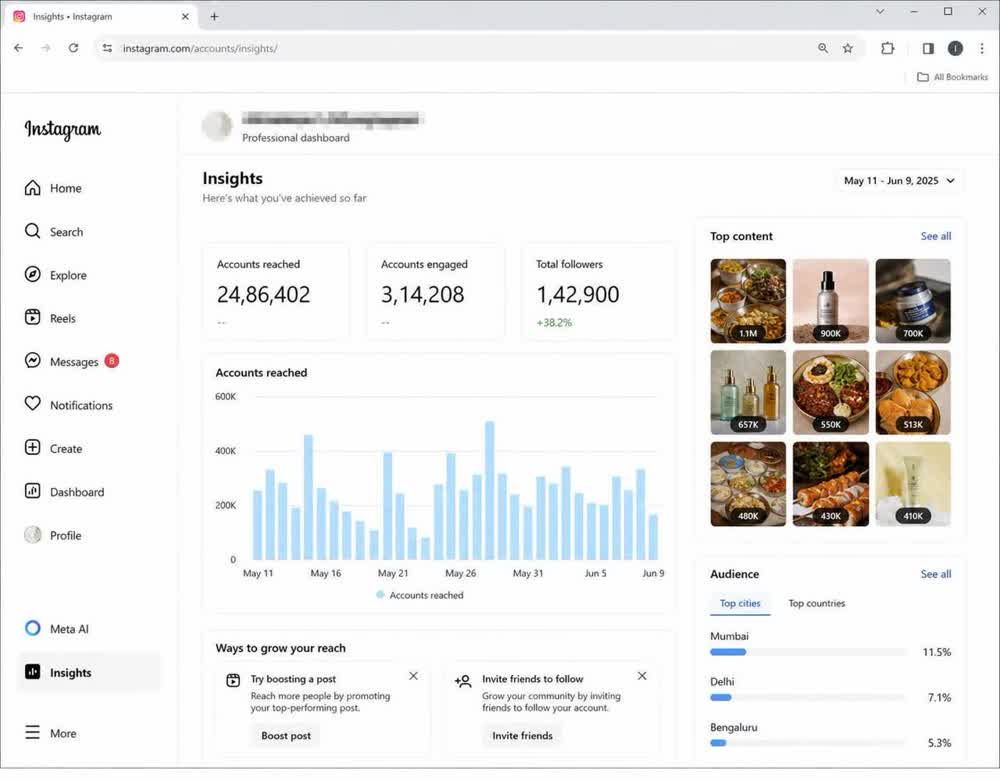Open the 900K spray bottle thumbnail

coord(830,301)
